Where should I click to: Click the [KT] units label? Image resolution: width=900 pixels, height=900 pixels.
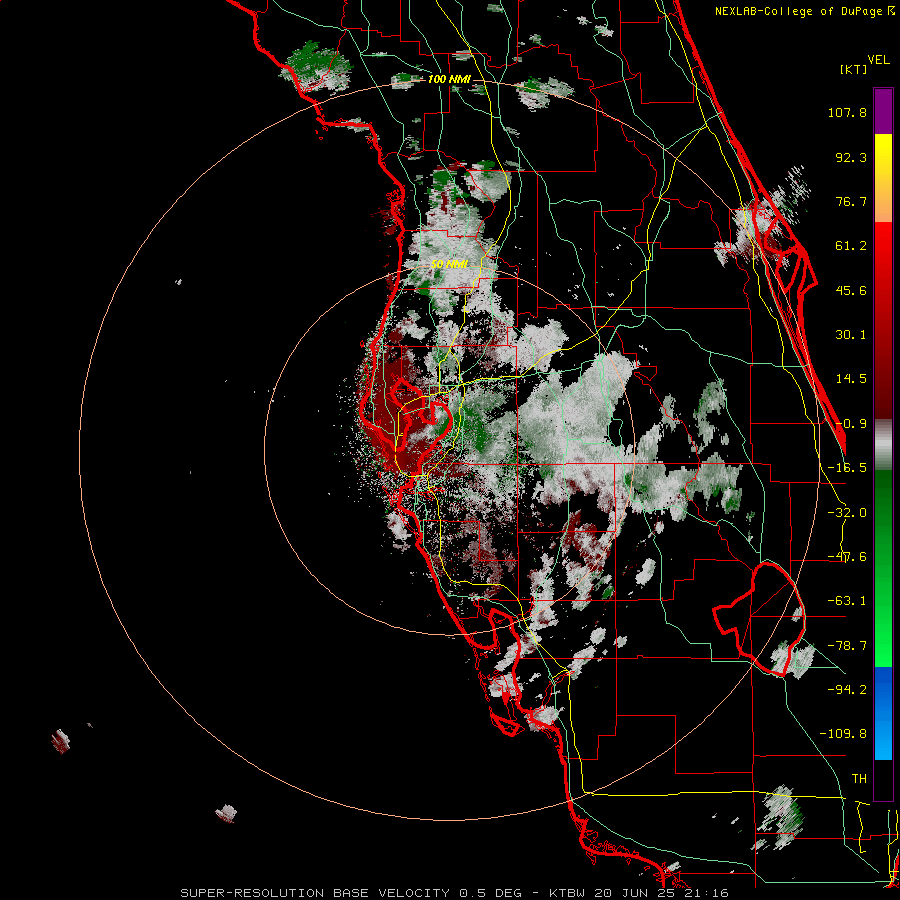tap(854, 69)
